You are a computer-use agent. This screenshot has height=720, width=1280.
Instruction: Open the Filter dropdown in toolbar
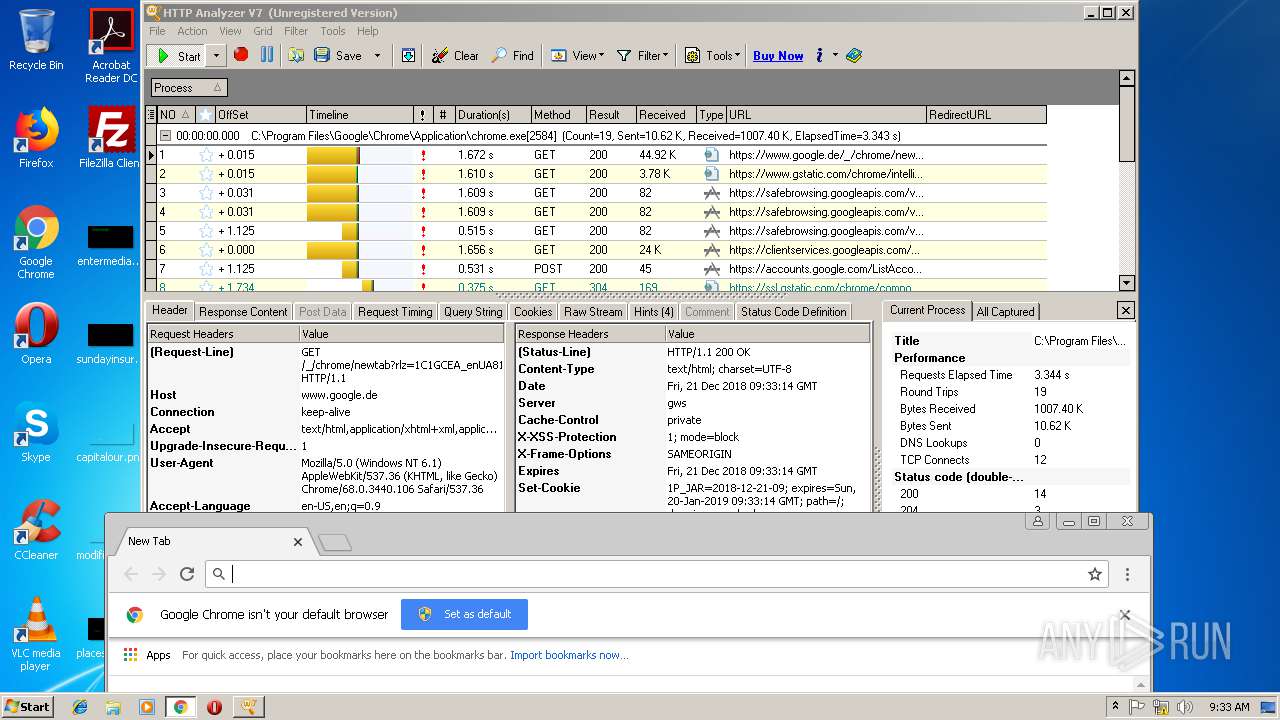click(642, 56)
